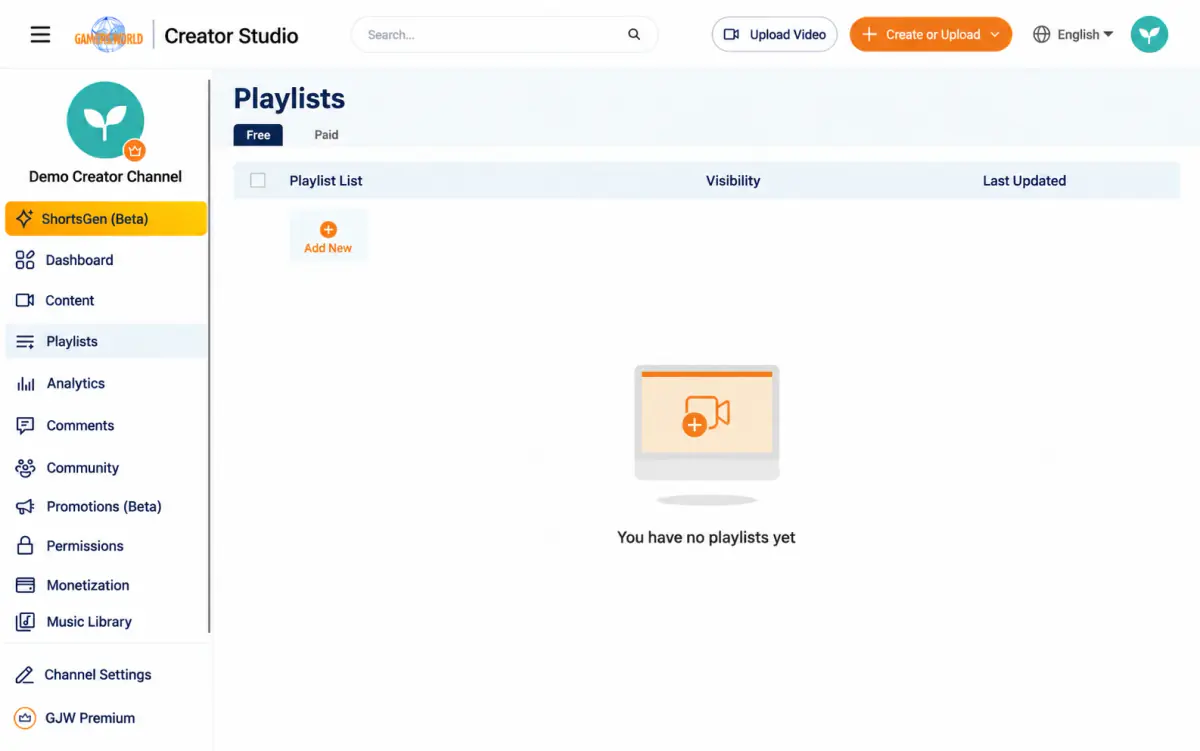Click the Last Updated column header
The height and width of the screenshot is (751, 1200).
[1024, 181]
